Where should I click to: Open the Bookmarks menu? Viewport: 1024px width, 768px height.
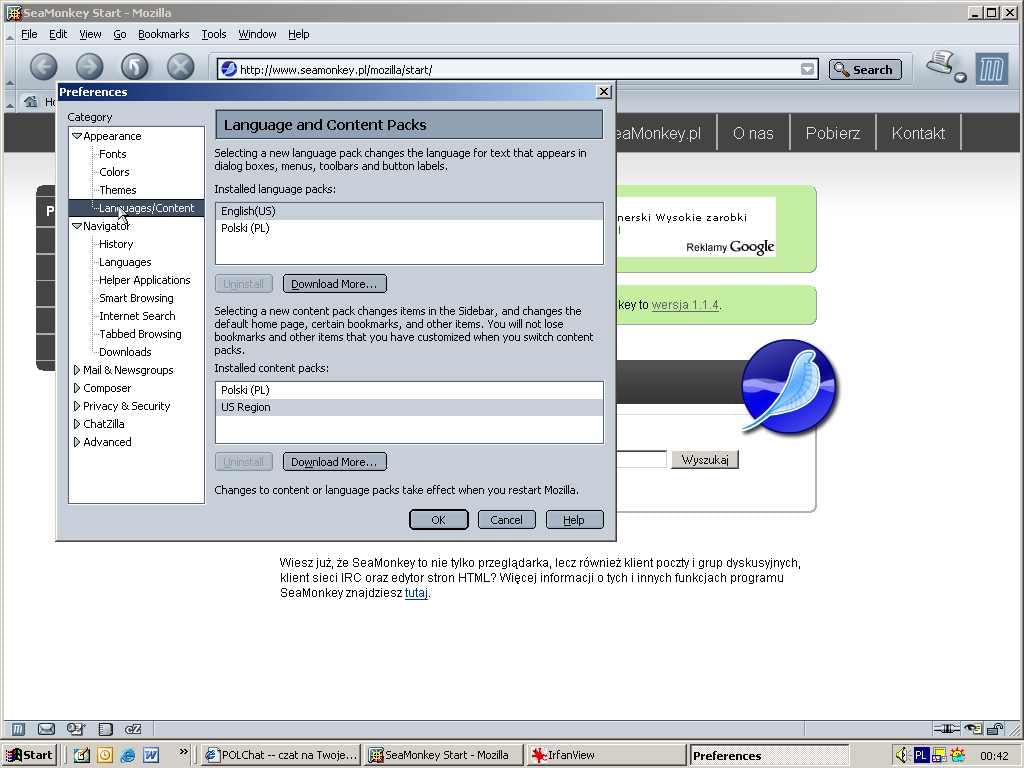(x=163, y=34)
